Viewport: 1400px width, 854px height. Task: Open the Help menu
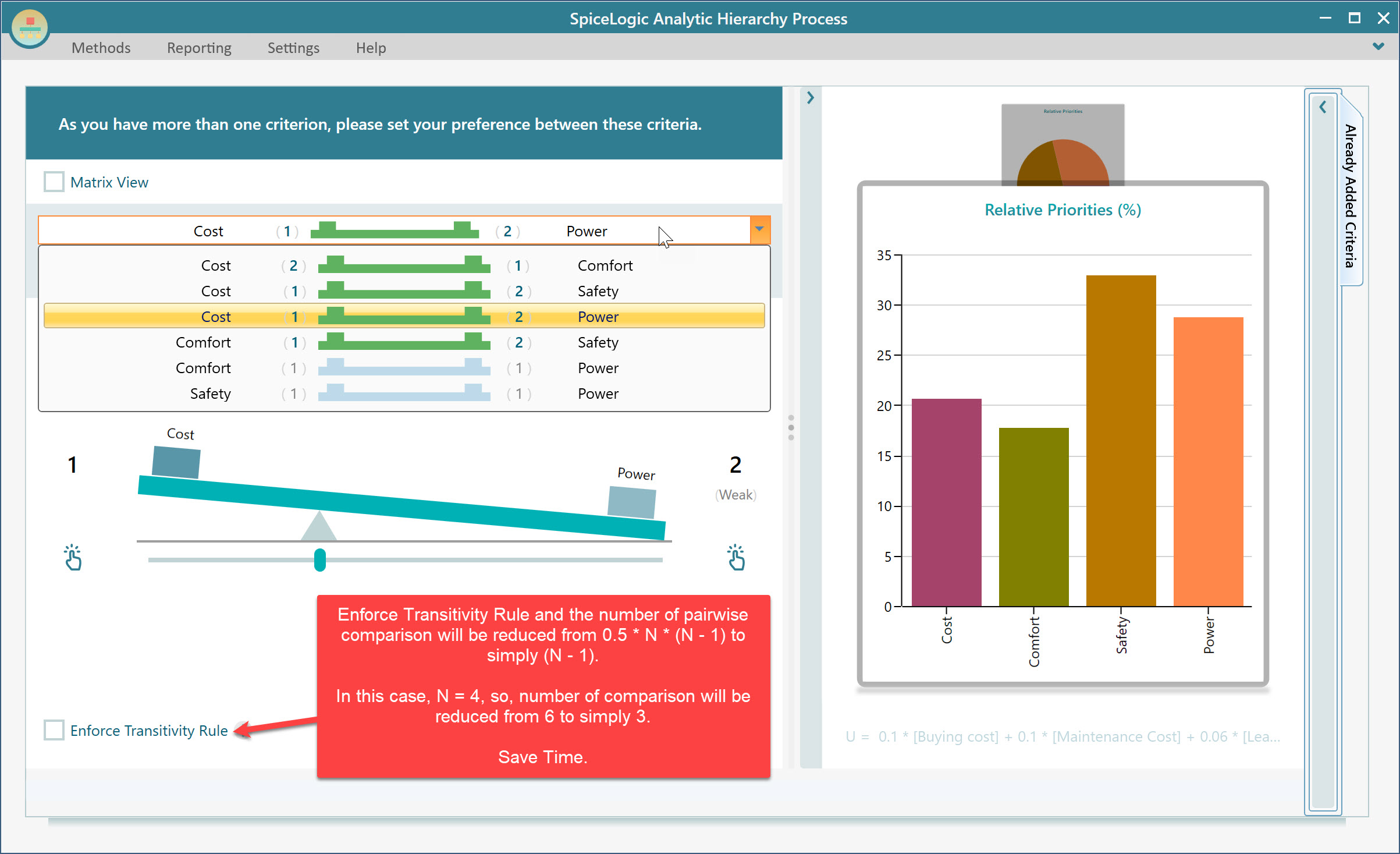click(x=371, y=48)
